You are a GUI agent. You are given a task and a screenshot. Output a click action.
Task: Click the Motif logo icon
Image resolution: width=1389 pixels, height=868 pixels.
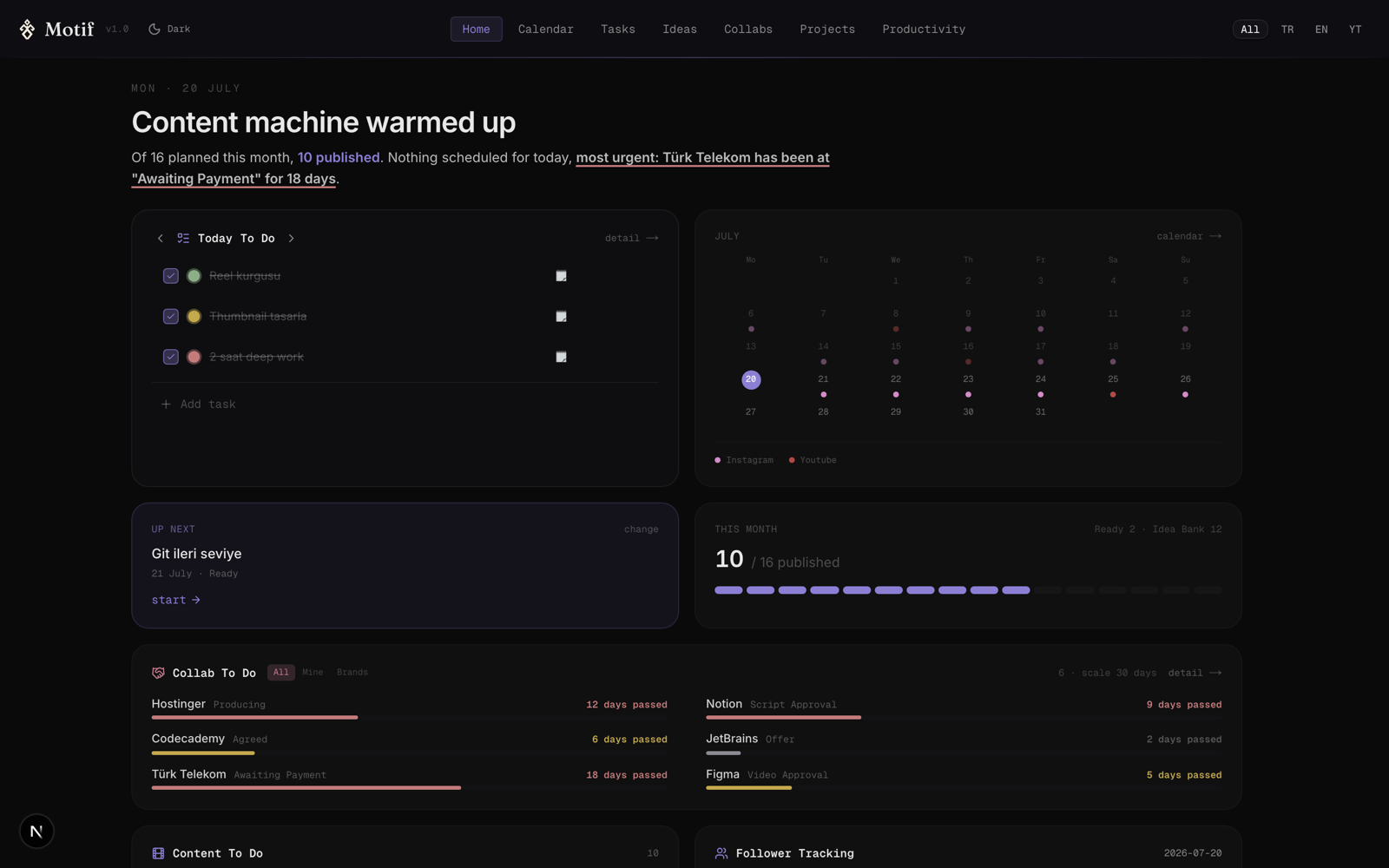point(27,30)
